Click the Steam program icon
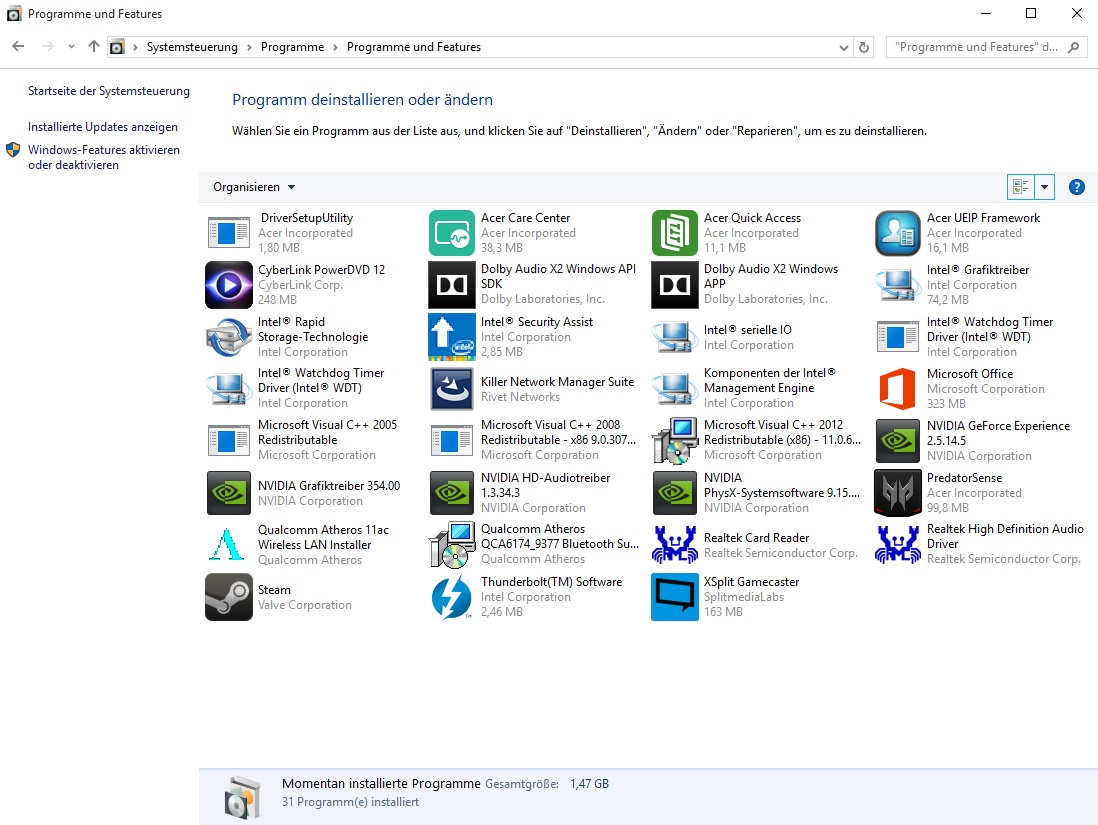The width and height of the screenshot is (1098, 825). 228,597
